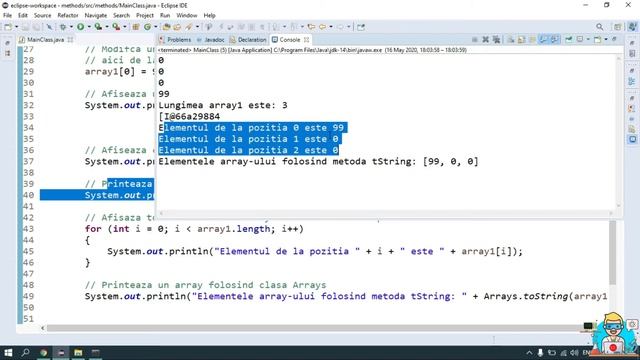
Task: Click the for loop line in editor
Action: tap(194, 229)
